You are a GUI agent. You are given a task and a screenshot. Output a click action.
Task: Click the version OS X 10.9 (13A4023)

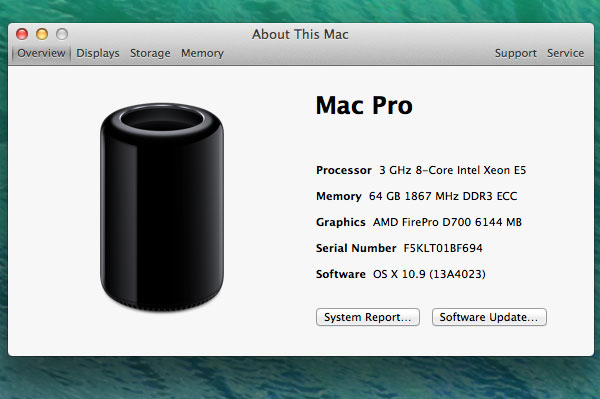coord(429,274)
